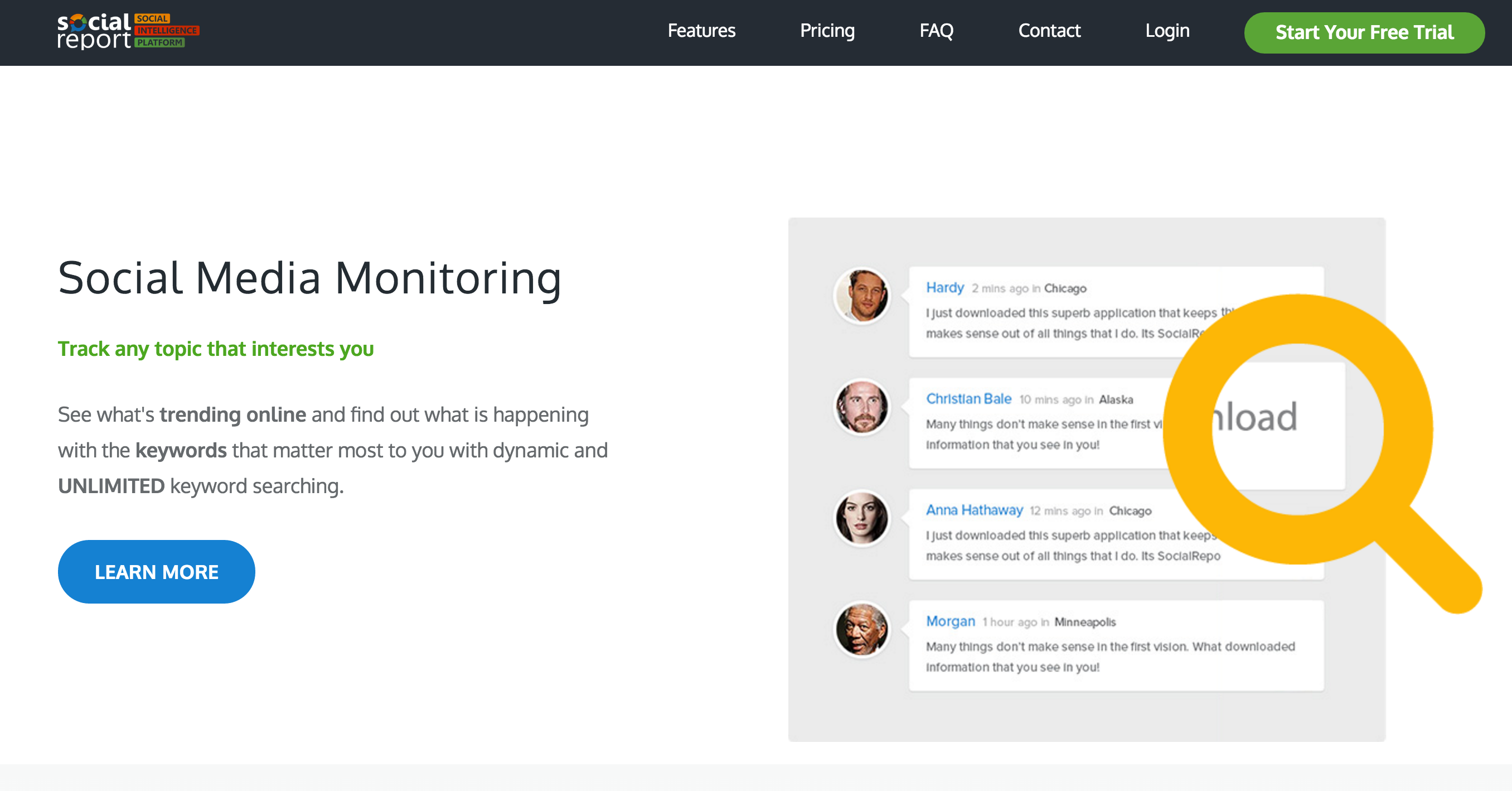Click the Login link
1512x791 pixels.
pyautogui.click(x=1167, y=31)
